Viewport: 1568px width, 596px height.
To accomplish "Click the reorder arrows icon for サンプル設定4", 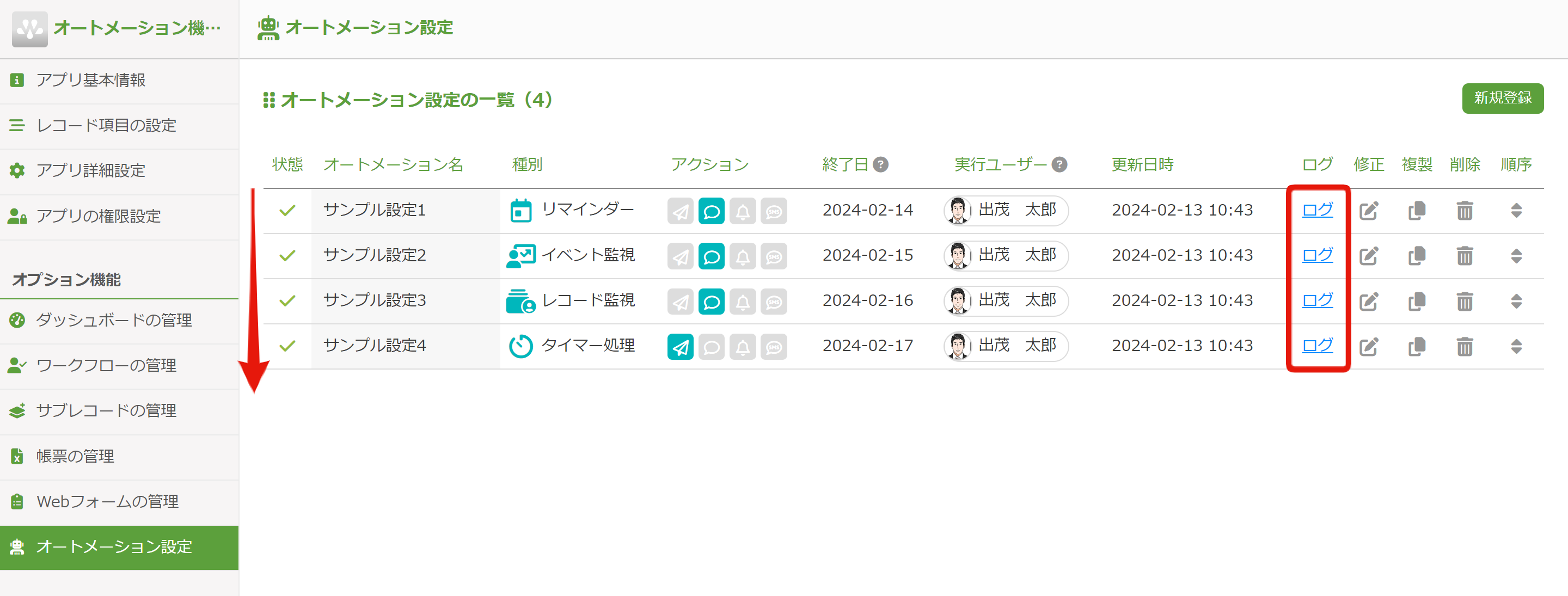I will click(x=1516, y=346).
